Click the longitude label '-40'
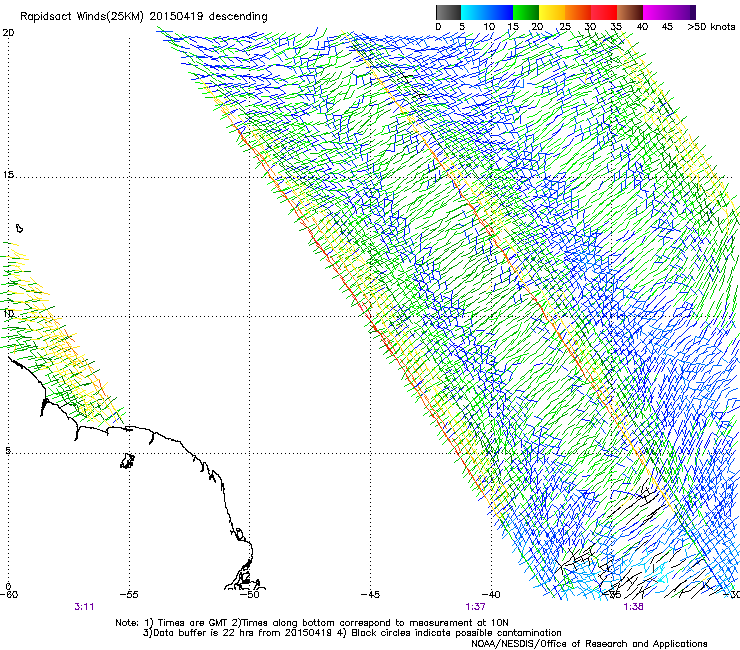The image size is (740, 650). pyautogui.click(x=491, y=594)
